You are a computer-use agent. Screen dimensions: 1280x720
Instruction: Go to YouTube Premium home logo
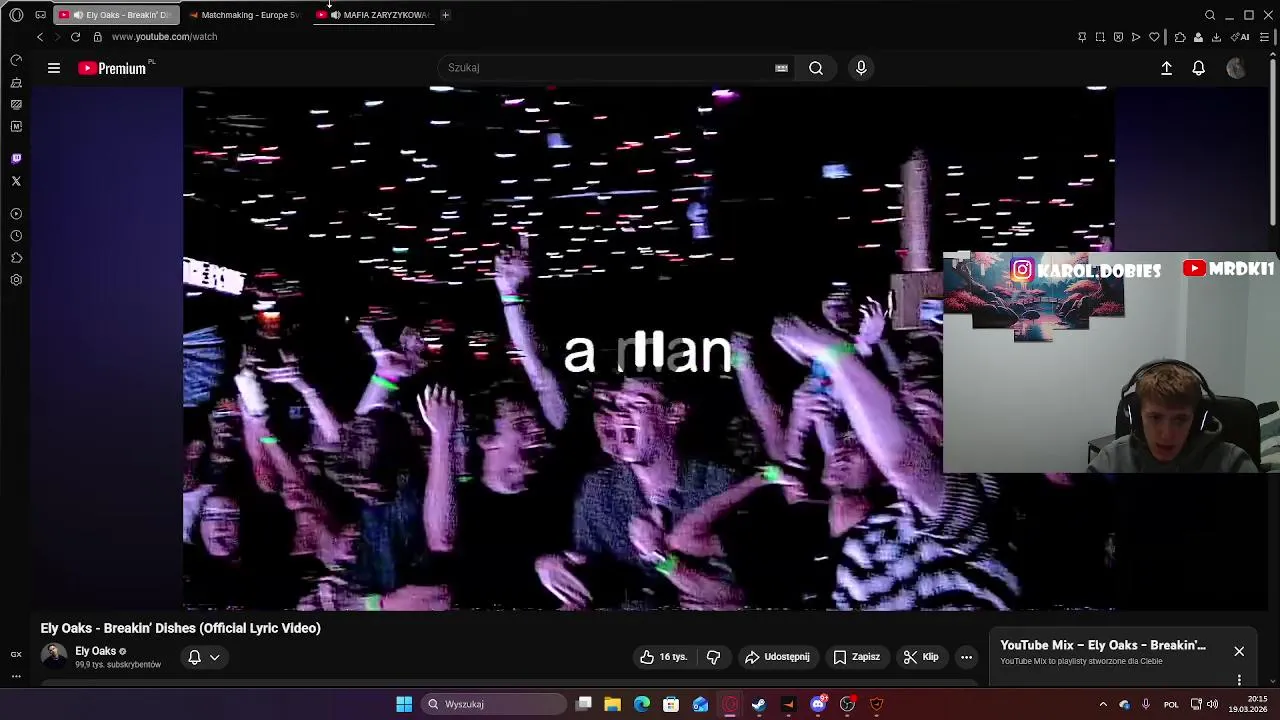(112, 68)
